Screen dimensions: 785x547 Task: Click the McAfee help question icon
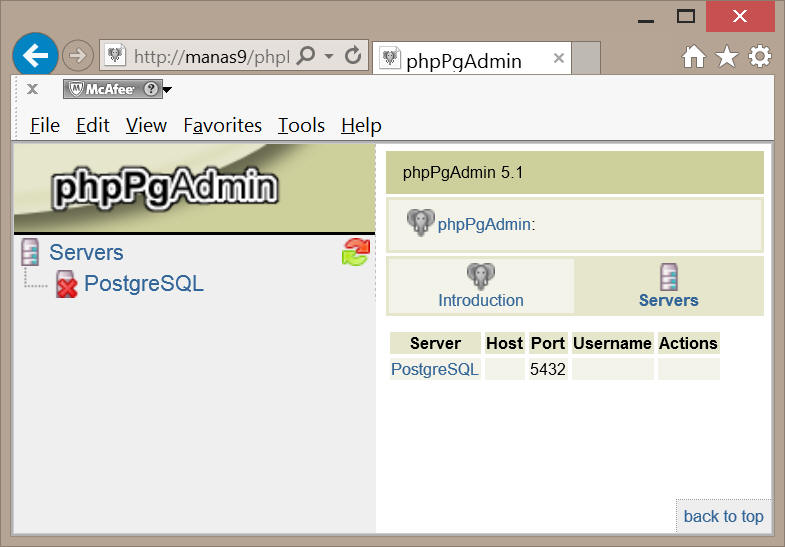151,89
